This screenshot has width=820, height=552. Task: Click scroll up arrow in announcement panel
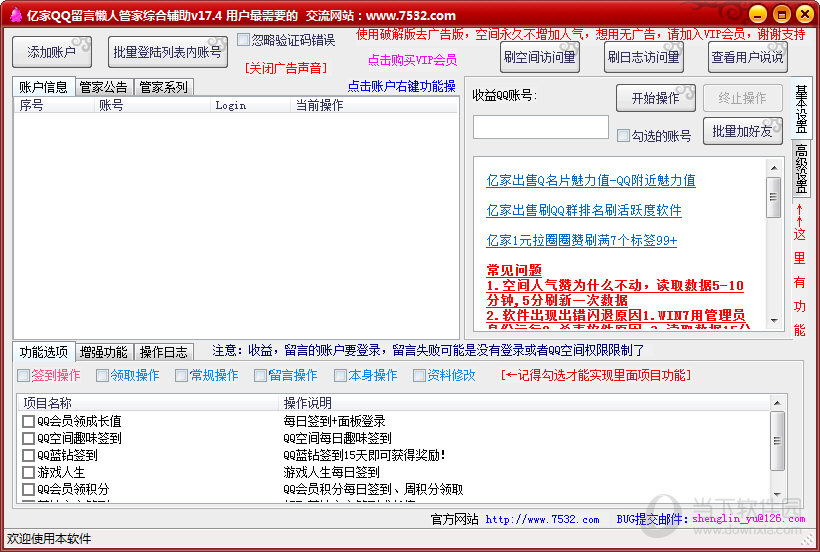[x=774, y=168]
